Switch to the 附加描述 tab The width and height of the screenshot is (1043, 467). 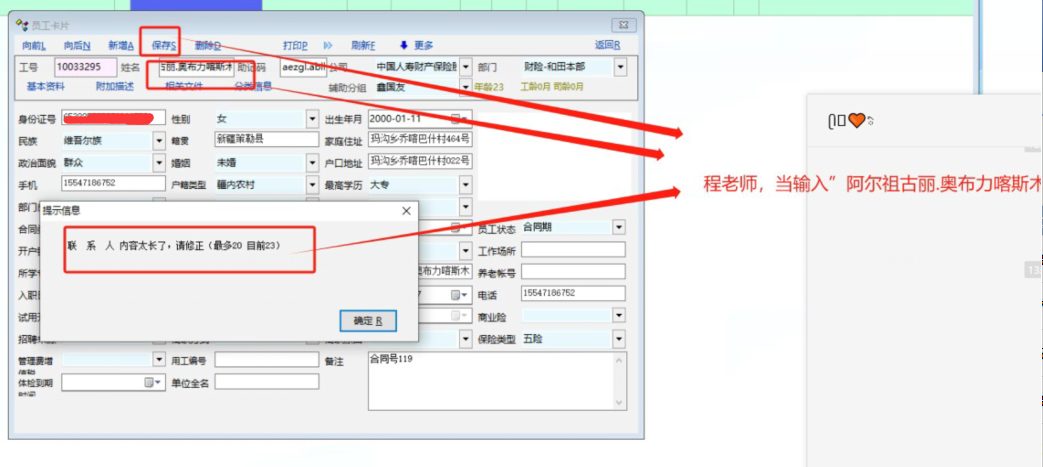tap(114, 87)
